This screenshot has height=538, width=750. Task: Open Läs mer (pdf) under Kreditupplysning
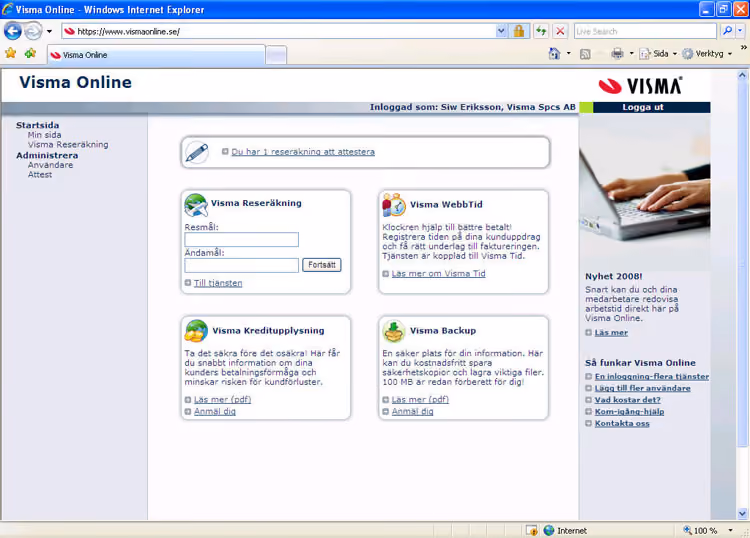click(222, 399)
